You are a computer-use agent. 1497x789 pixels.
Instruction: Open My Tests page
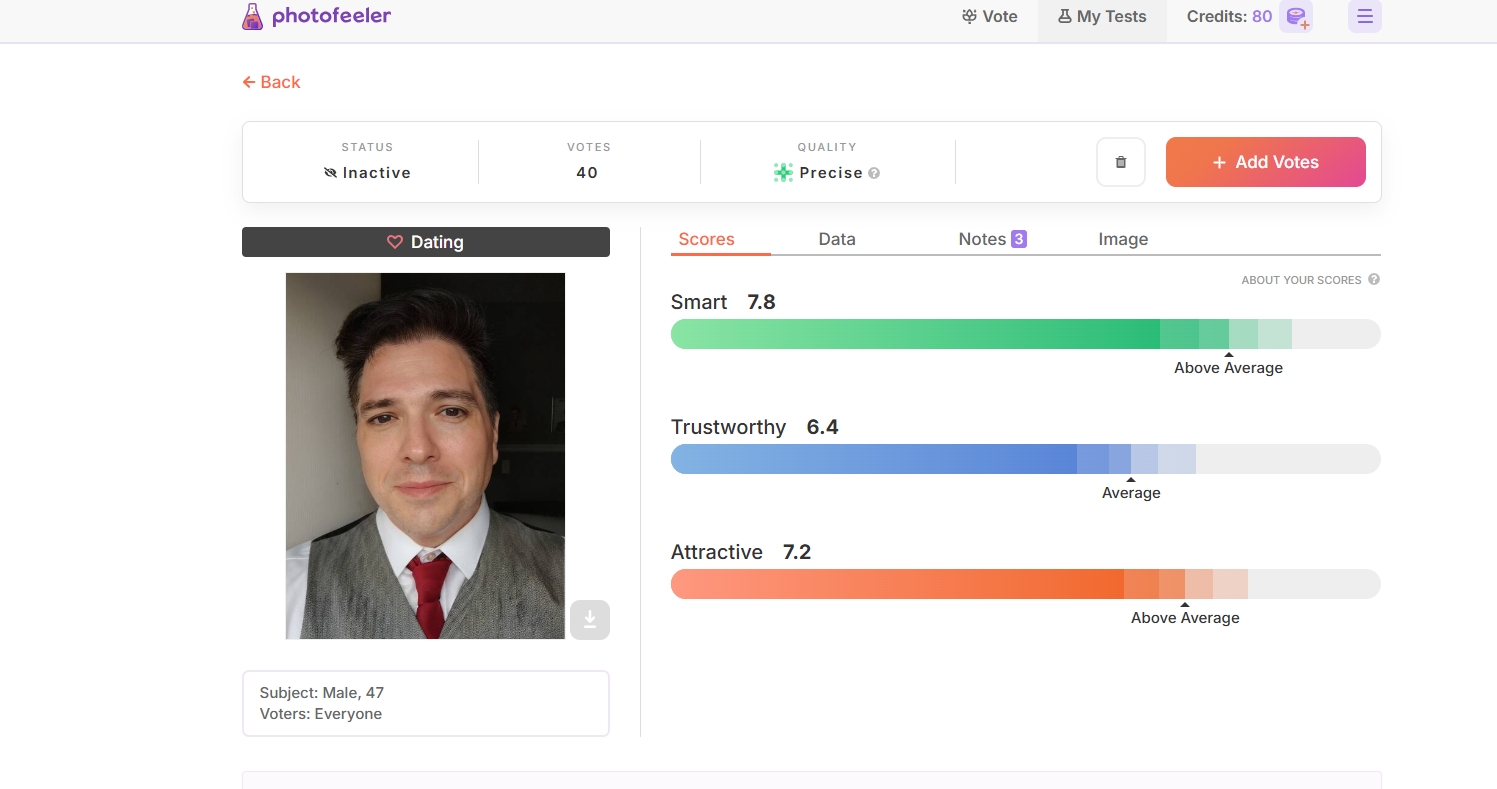[1102, 16]
